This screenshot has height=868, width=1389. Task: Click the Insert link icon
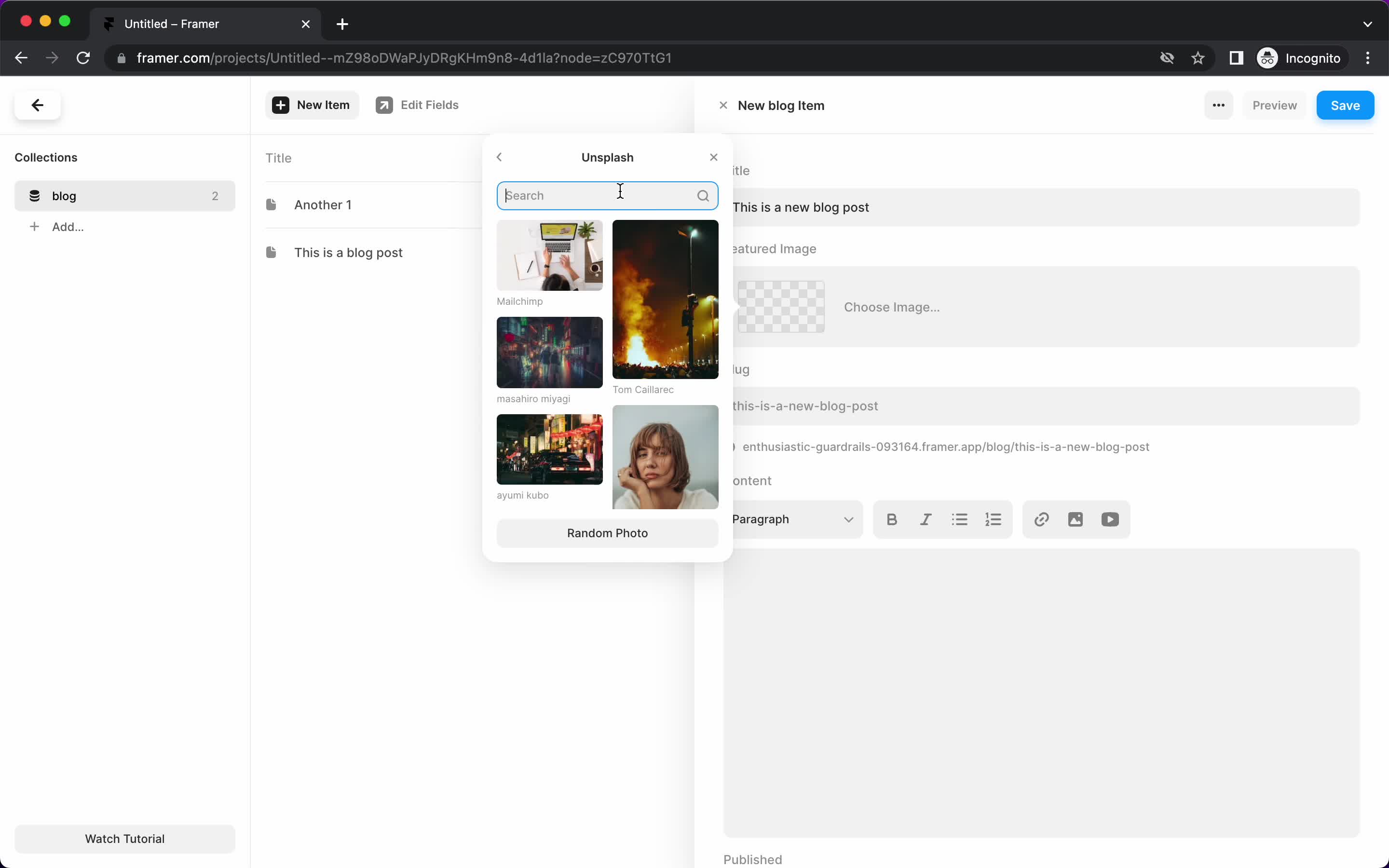tap(1041, 519)
